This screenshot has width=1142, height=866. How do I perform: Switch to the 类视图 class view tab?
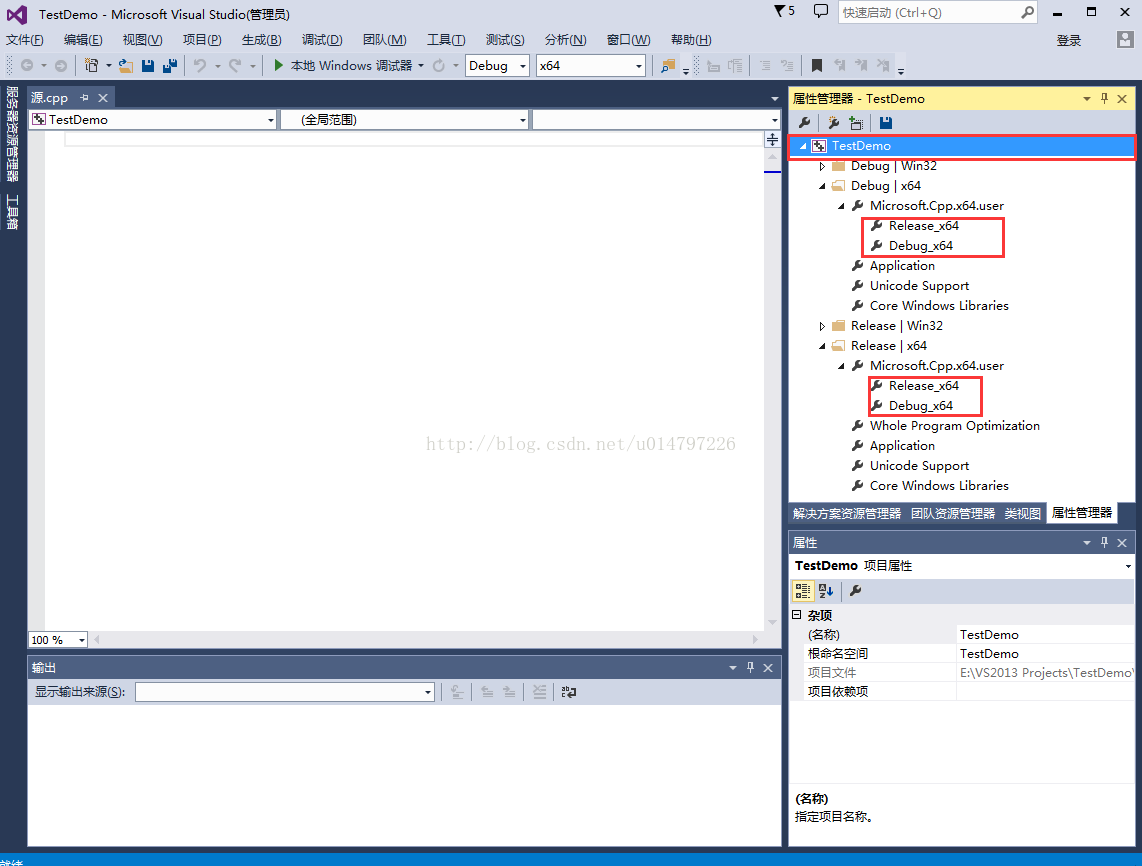click(x=1023, y=513)
